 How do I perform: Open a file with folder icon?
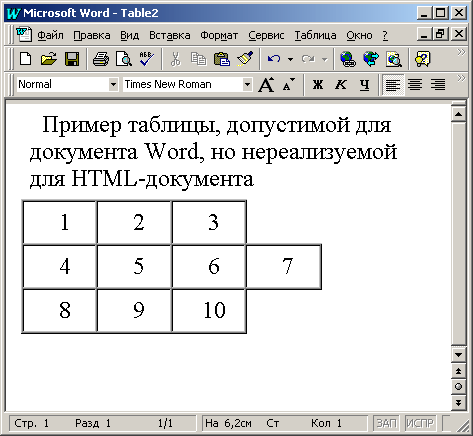(49, 59)
